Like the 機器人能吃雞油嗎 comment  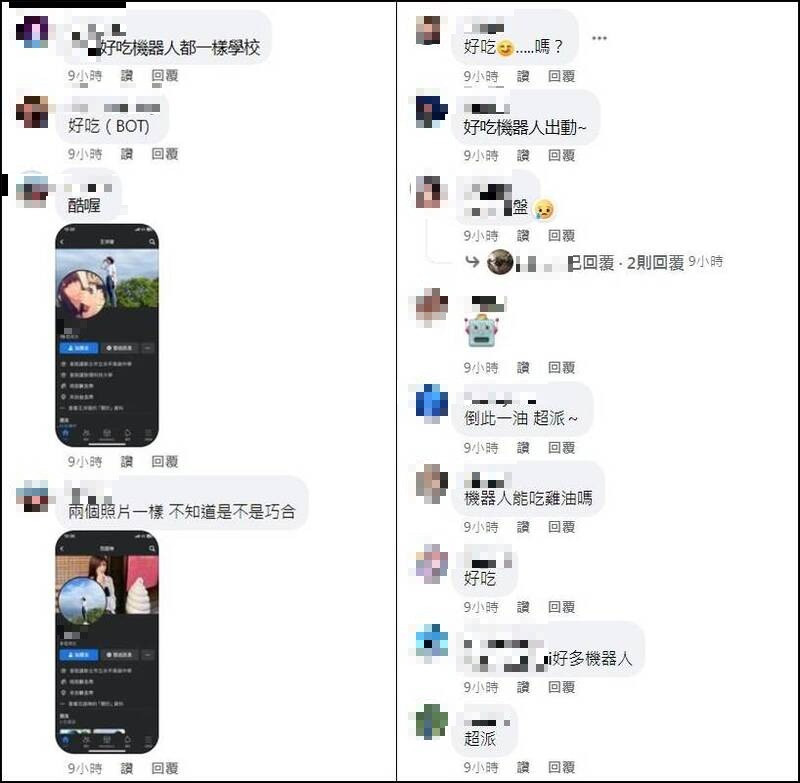click(x=523, y=526)
